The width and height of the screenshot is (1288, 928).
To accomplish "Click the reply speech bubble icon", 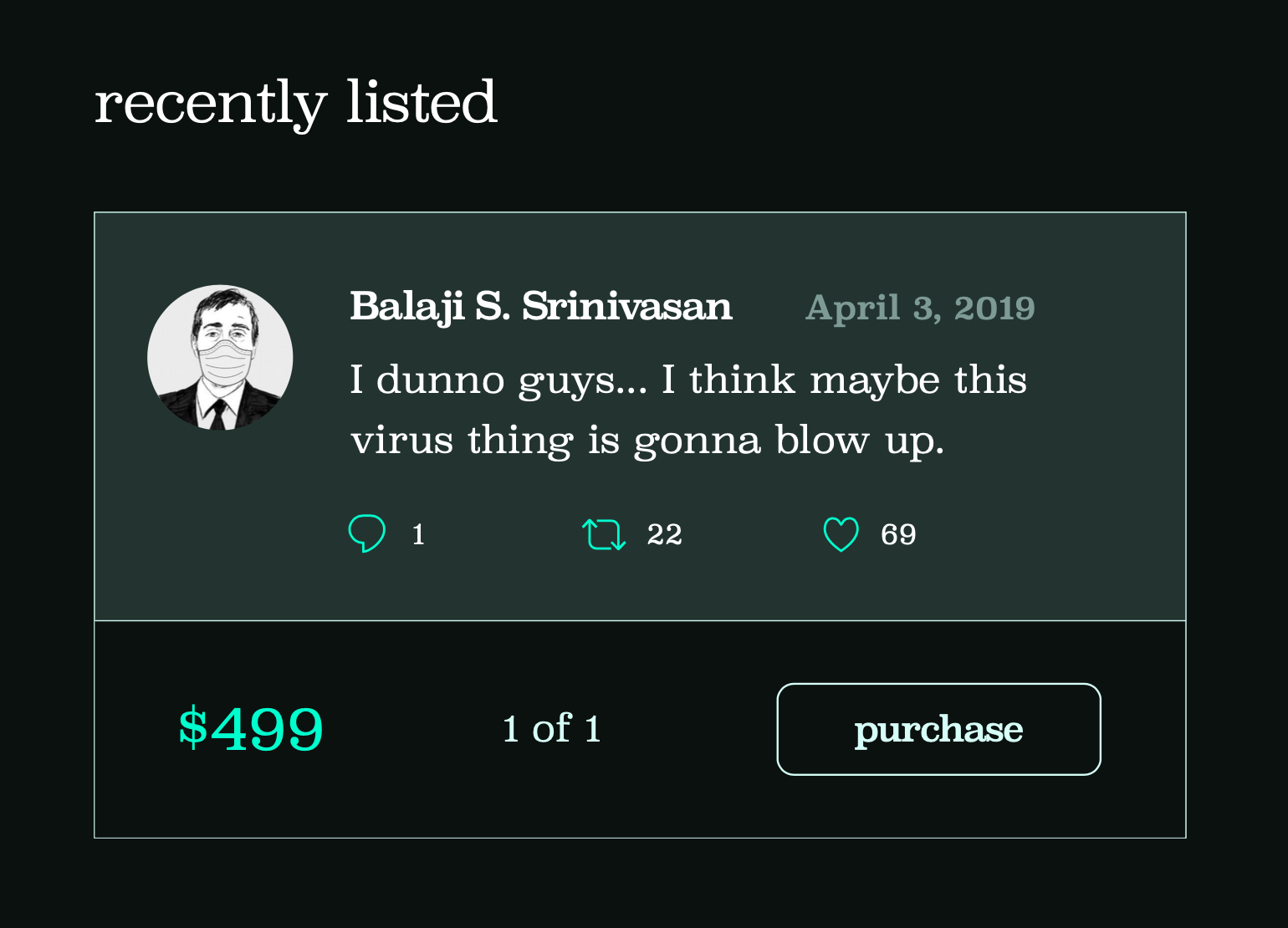I will coord(366,533).
